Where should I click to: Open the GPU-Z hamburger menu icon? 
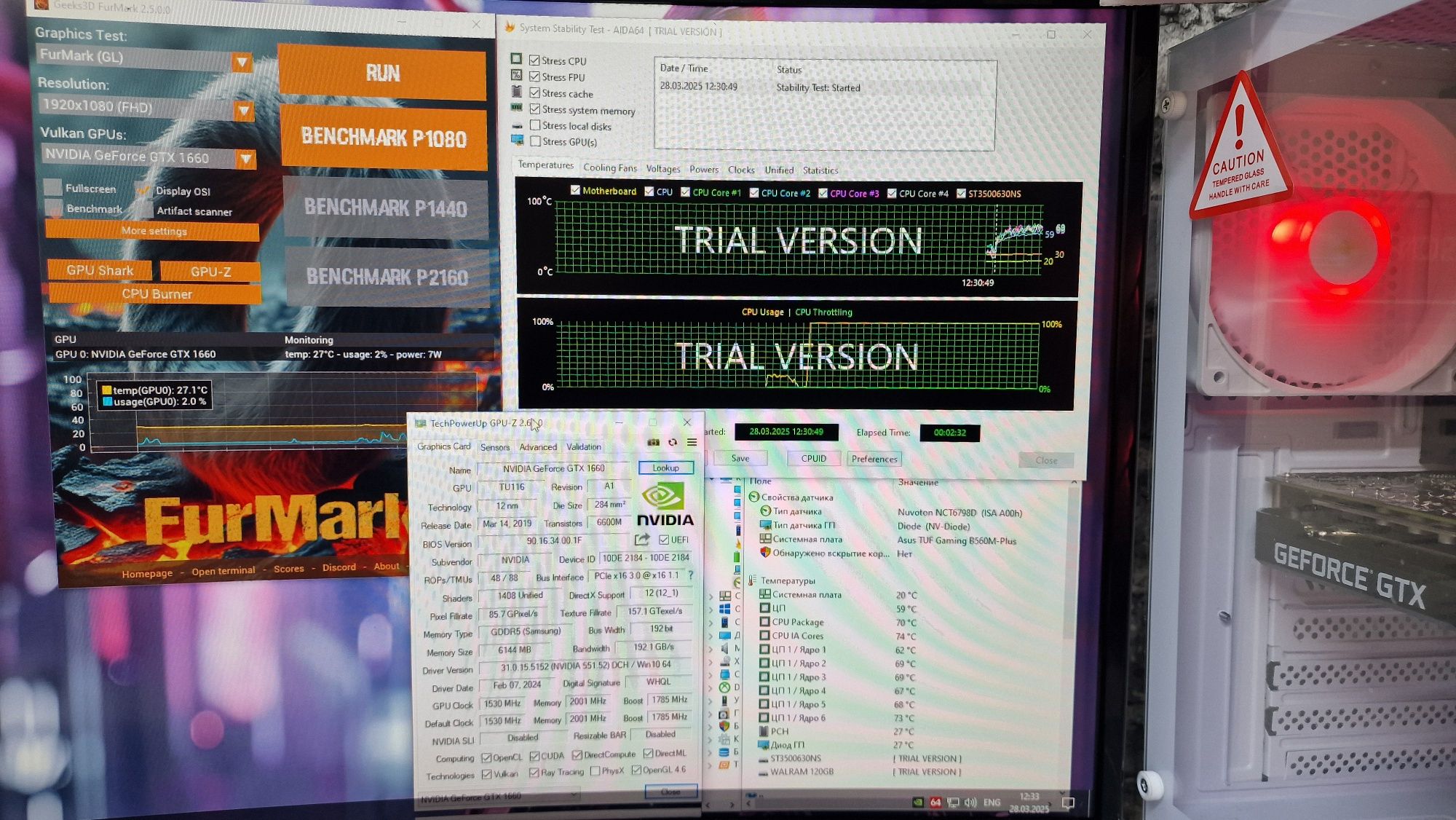pyautogui.click(x=692, y=442)
